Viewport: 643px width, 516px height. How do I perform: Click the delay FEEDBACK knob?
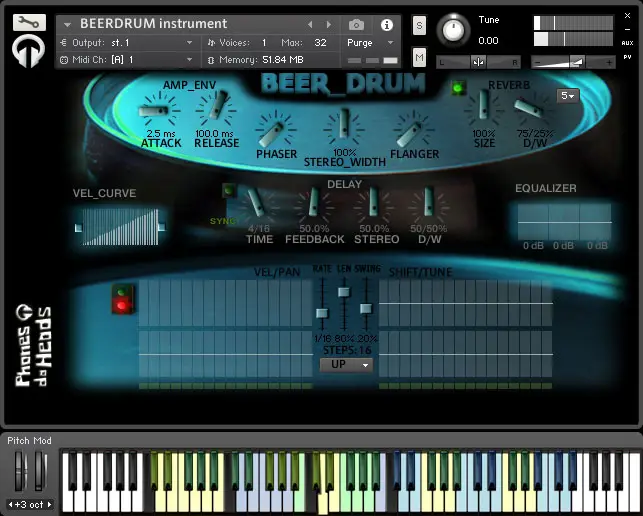point(313,204)
